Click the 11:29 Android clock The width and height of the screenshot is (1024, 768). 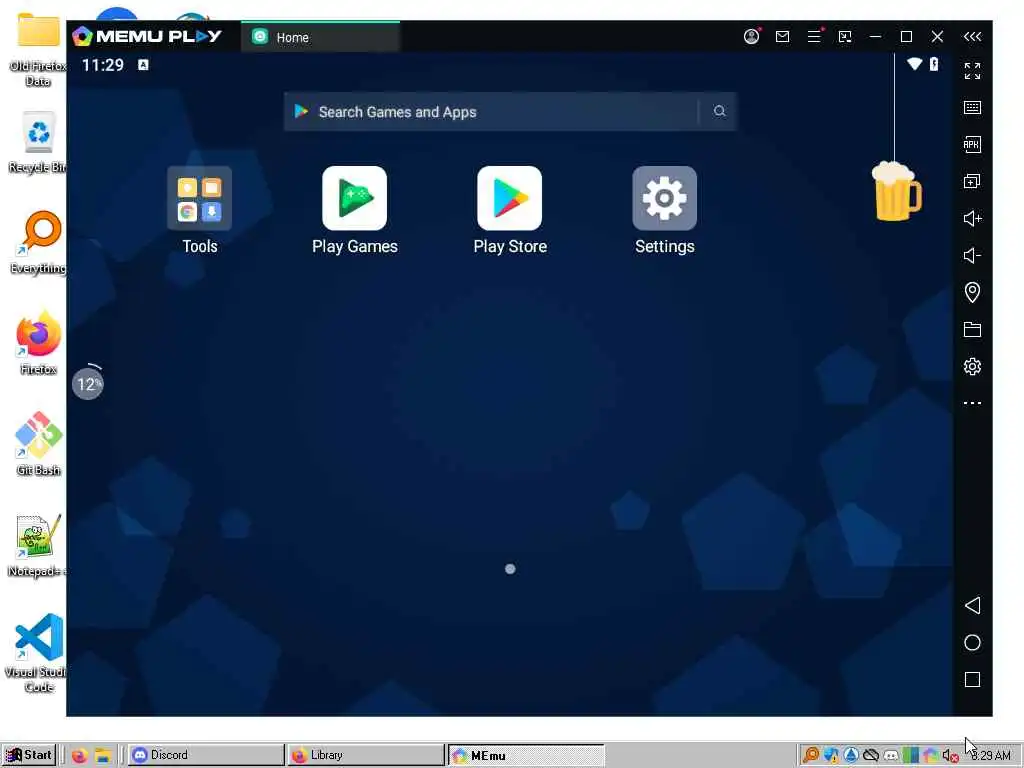point(103,65)
